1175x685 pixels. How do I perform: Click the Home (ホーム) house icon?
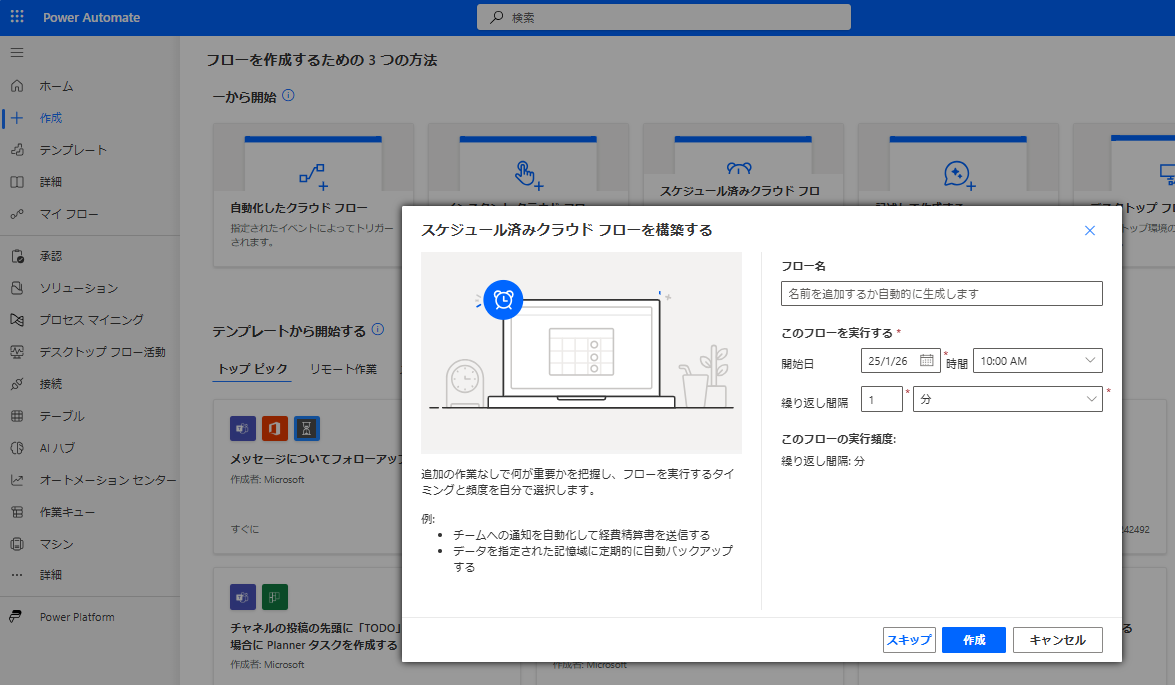coord(17,86)
